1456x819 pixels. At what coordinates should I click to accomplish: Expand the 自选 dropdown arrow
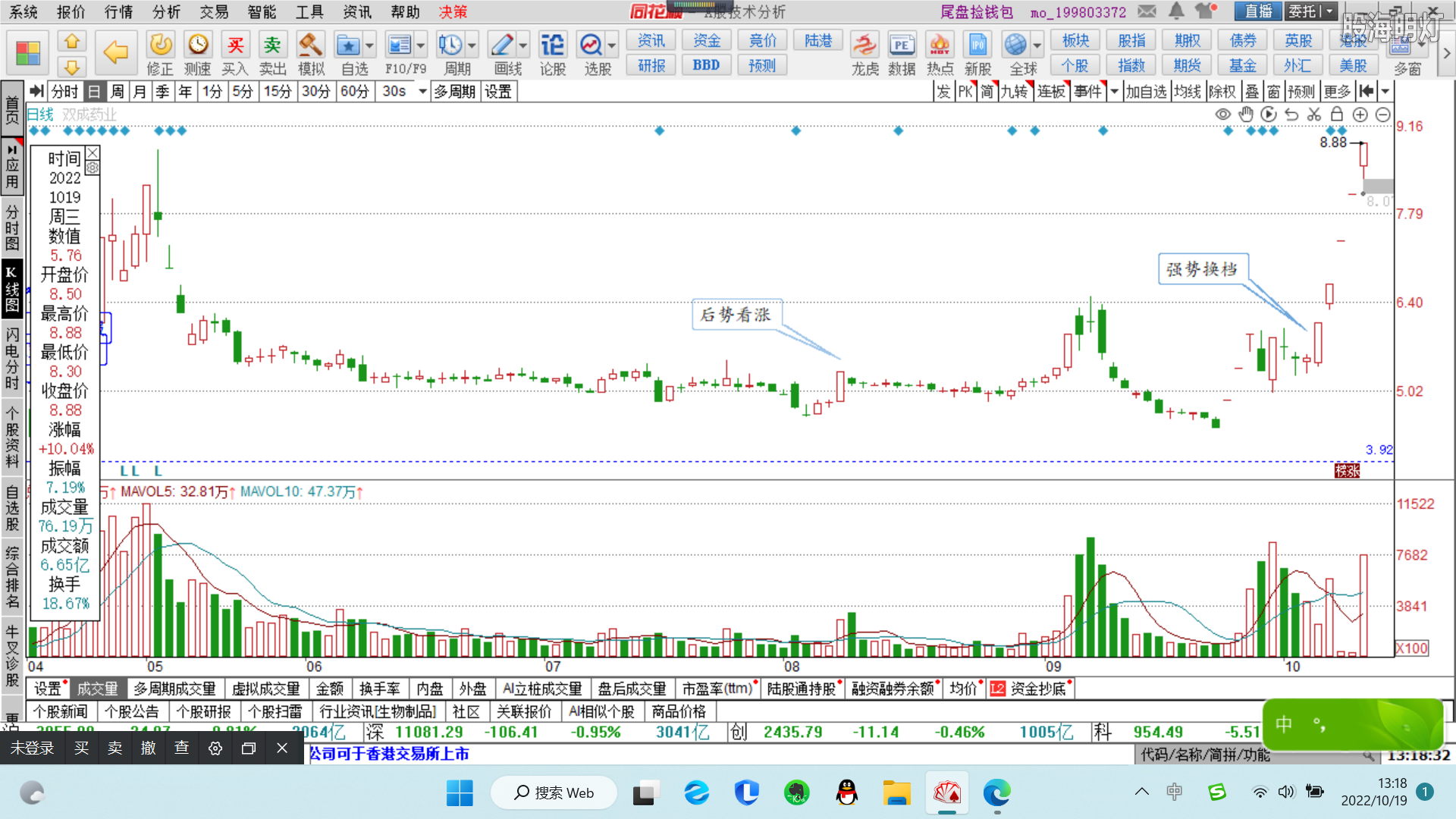(369, 45)
